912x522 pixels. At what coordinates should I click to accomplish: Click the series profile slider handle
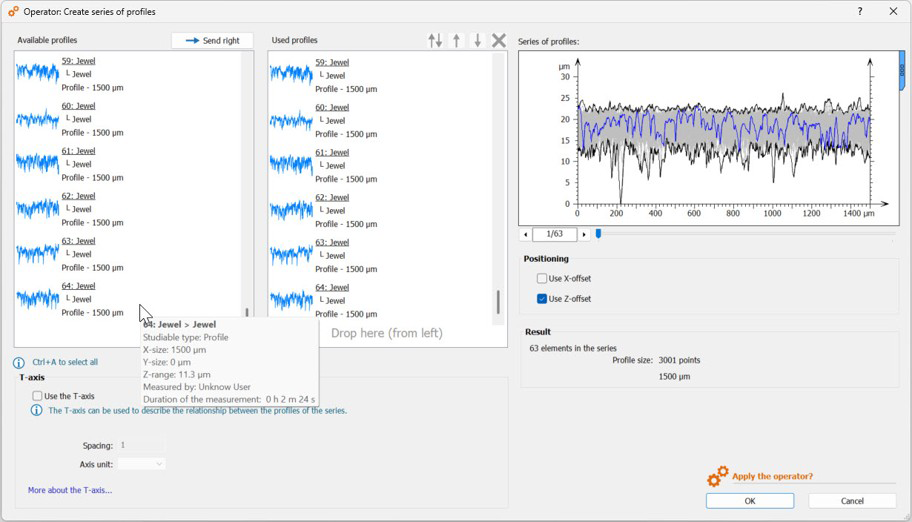coord(598,234)
